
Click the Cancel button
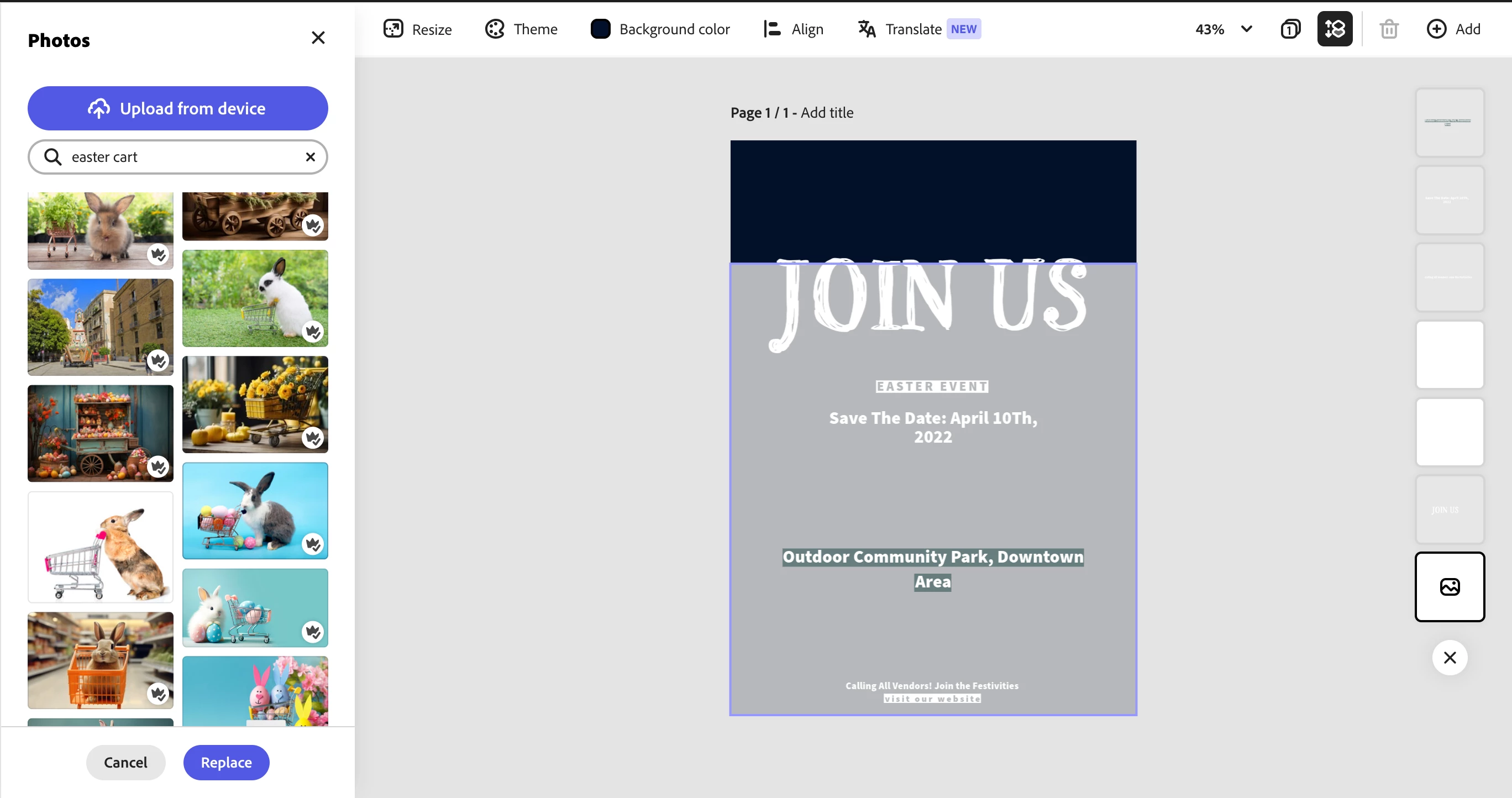click(125, 762)
